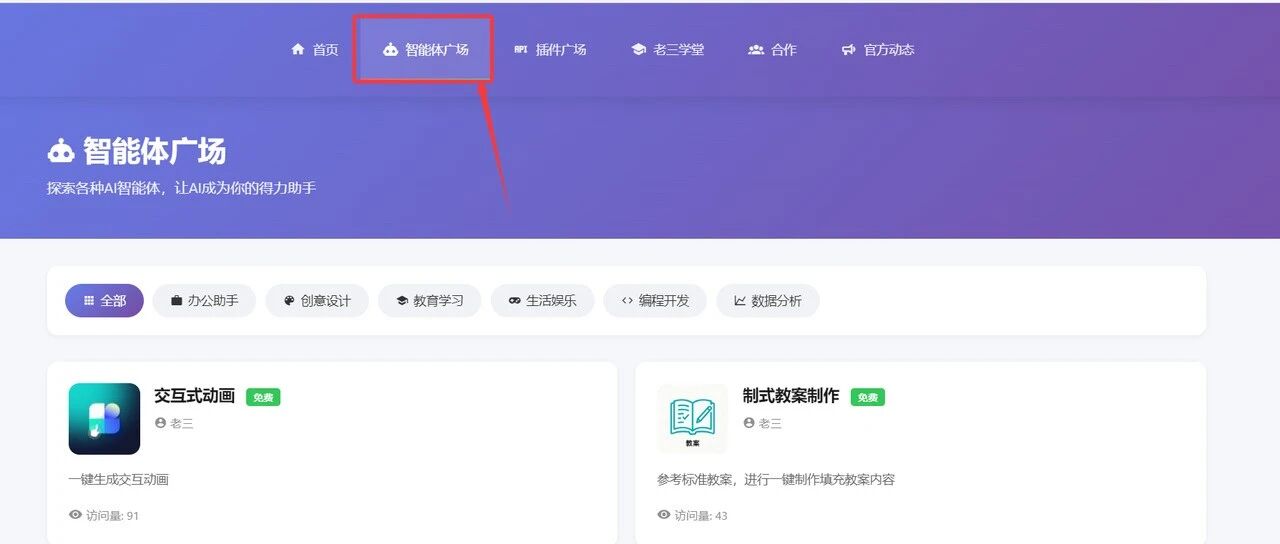The width and height of the screenshot is (1280, 544).
Task: Click the palette icon in 创意设计 filter
Action: click(289, 300)
